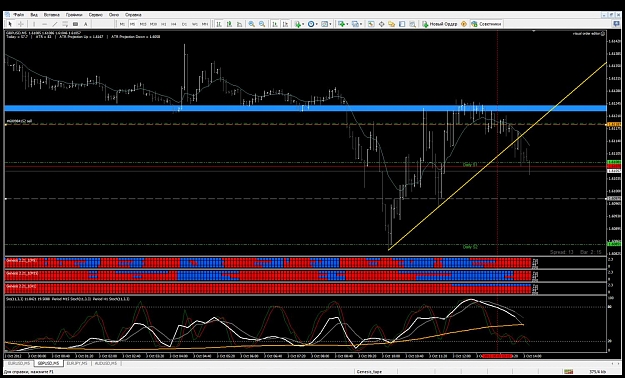Open the indicators list button
Screen dimensions: 625x378
[297, 24]
